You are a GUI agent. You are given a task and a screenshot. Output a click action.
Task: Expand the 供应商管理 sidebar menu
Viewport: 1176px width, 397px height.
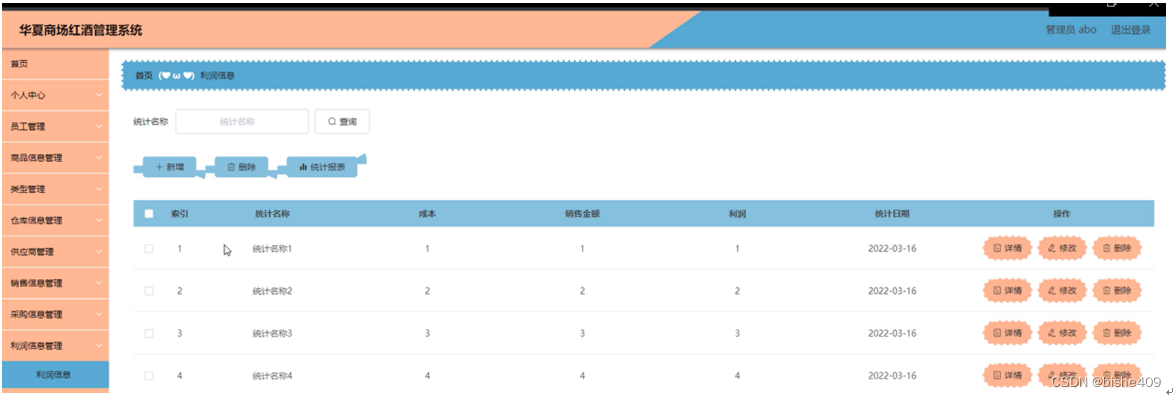pyautogui.click(x=55, y=252)
